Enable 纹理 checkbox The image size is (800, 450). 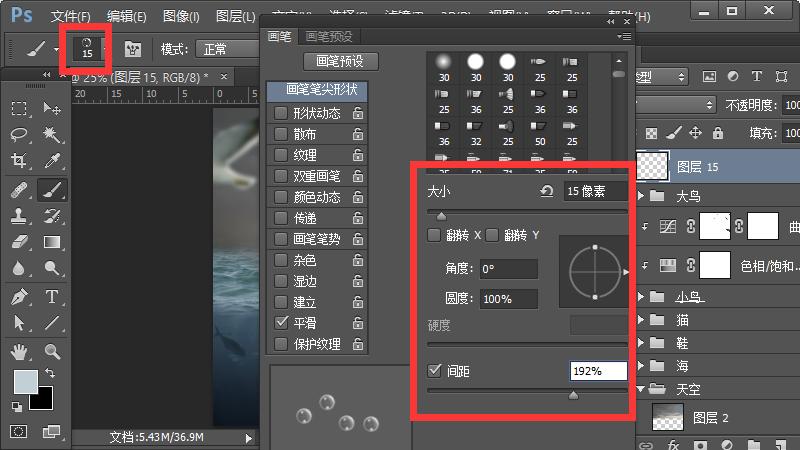(x=281, y=155)
